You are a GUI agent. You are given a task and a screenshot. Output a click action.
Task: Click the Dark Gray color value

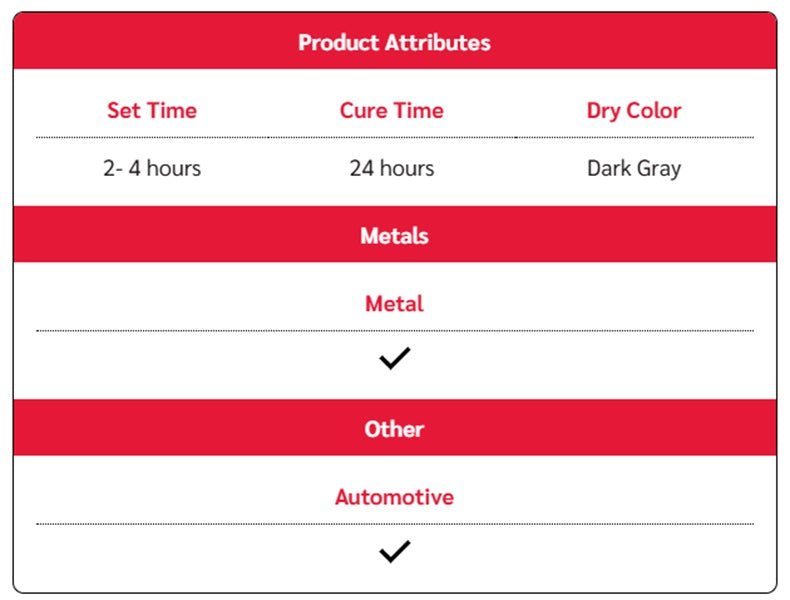tap(634, 169)
